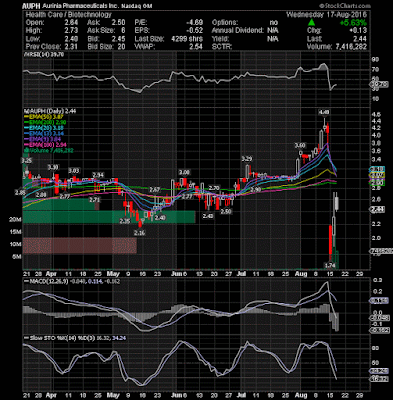The image size is (393, 400).
Task: Select the Annual Dividend label
Action: coord(238,31)
